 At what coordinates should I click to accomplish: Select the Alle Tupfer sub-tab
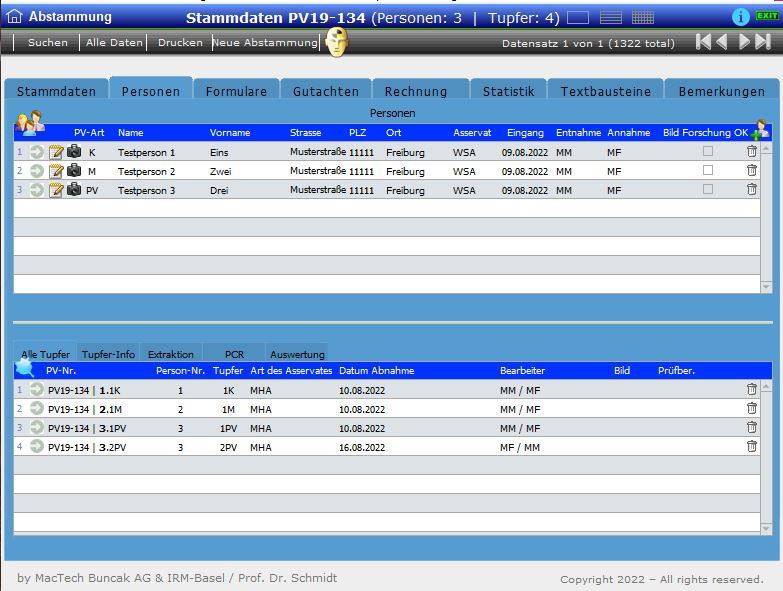pos(45,353)
